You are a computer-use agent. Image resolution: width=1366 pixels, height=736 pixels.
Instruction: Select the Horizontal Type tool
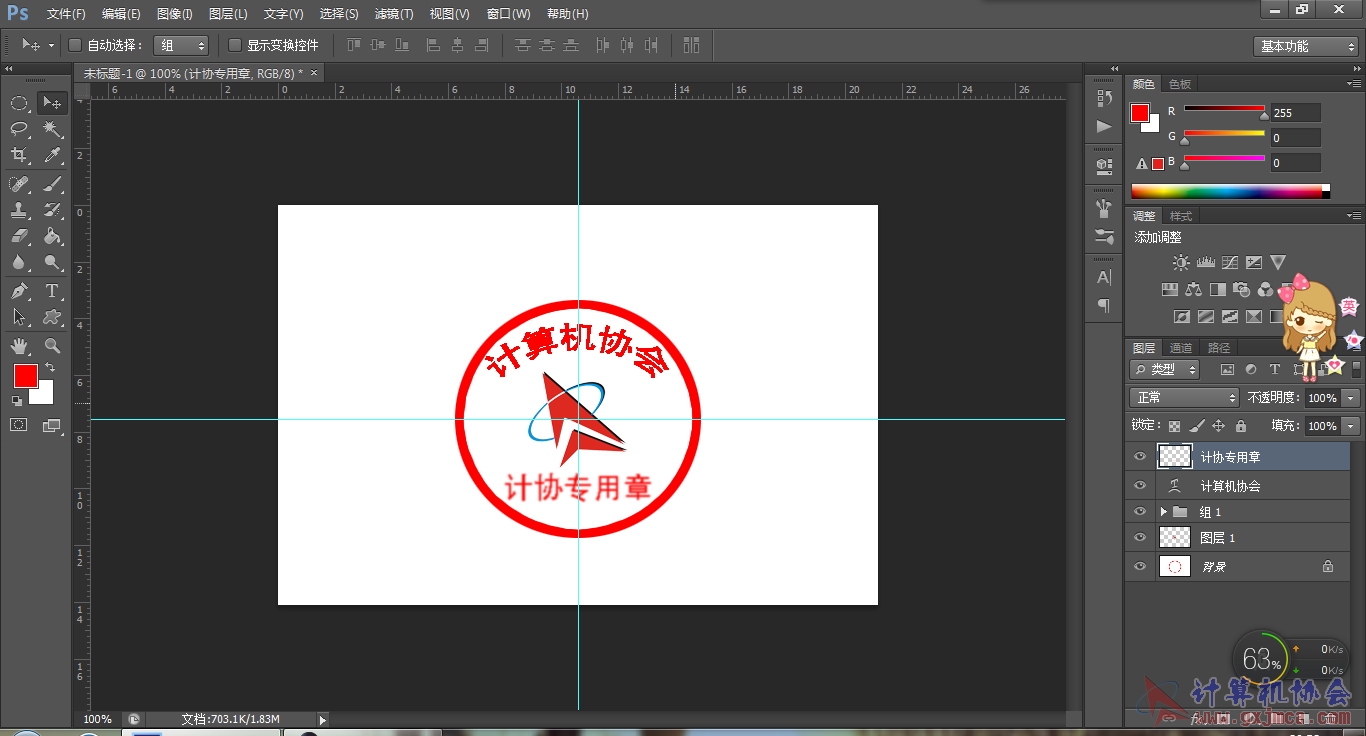tap(53, 291)
